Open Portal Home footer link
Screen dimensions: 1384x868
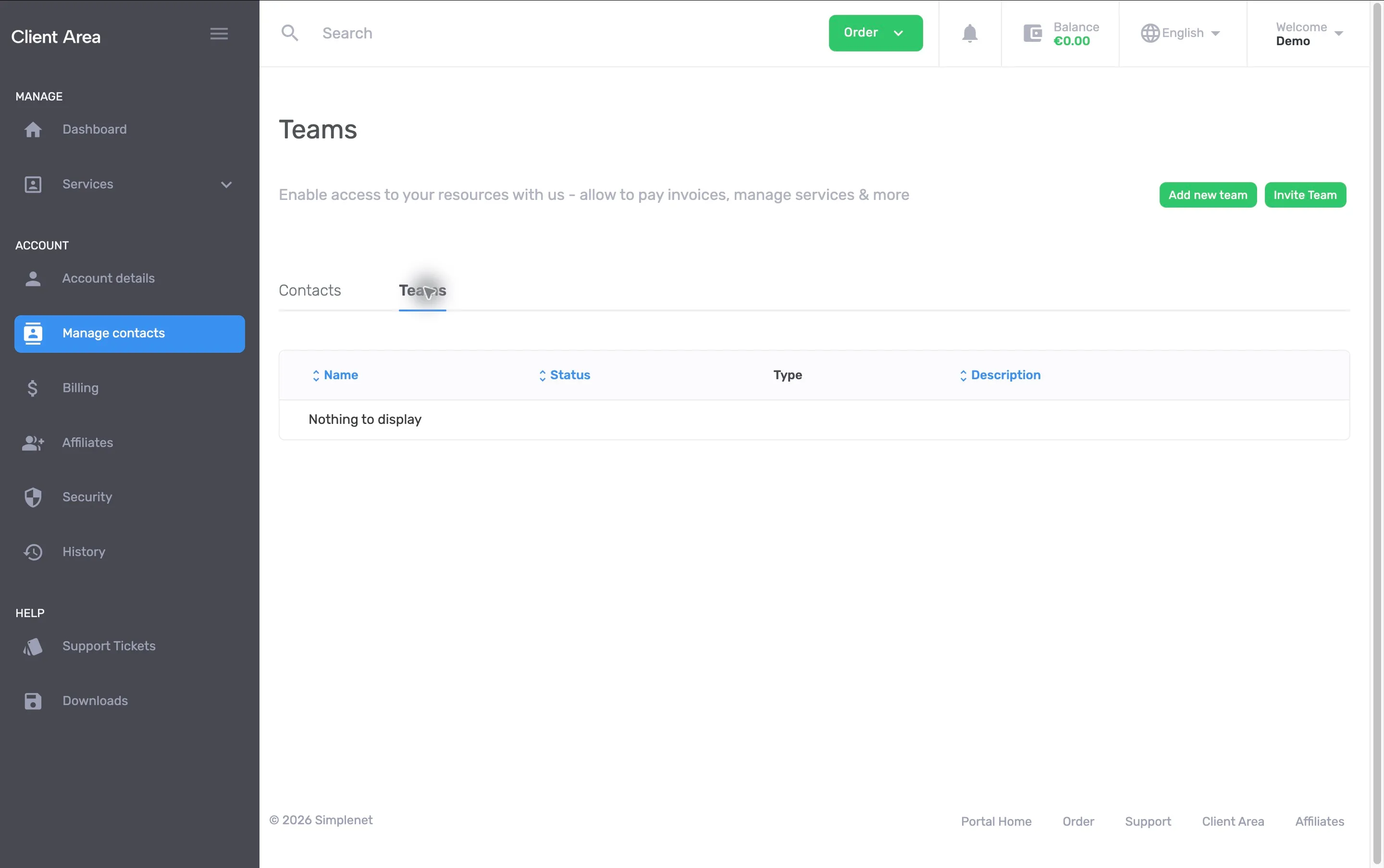click(x=996, y=821)
